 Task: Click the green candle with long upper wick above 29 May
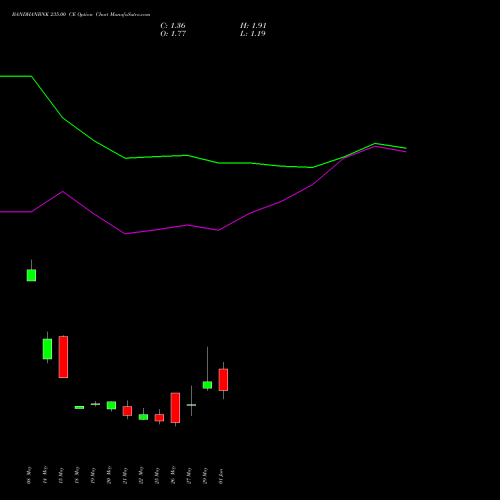207,385
